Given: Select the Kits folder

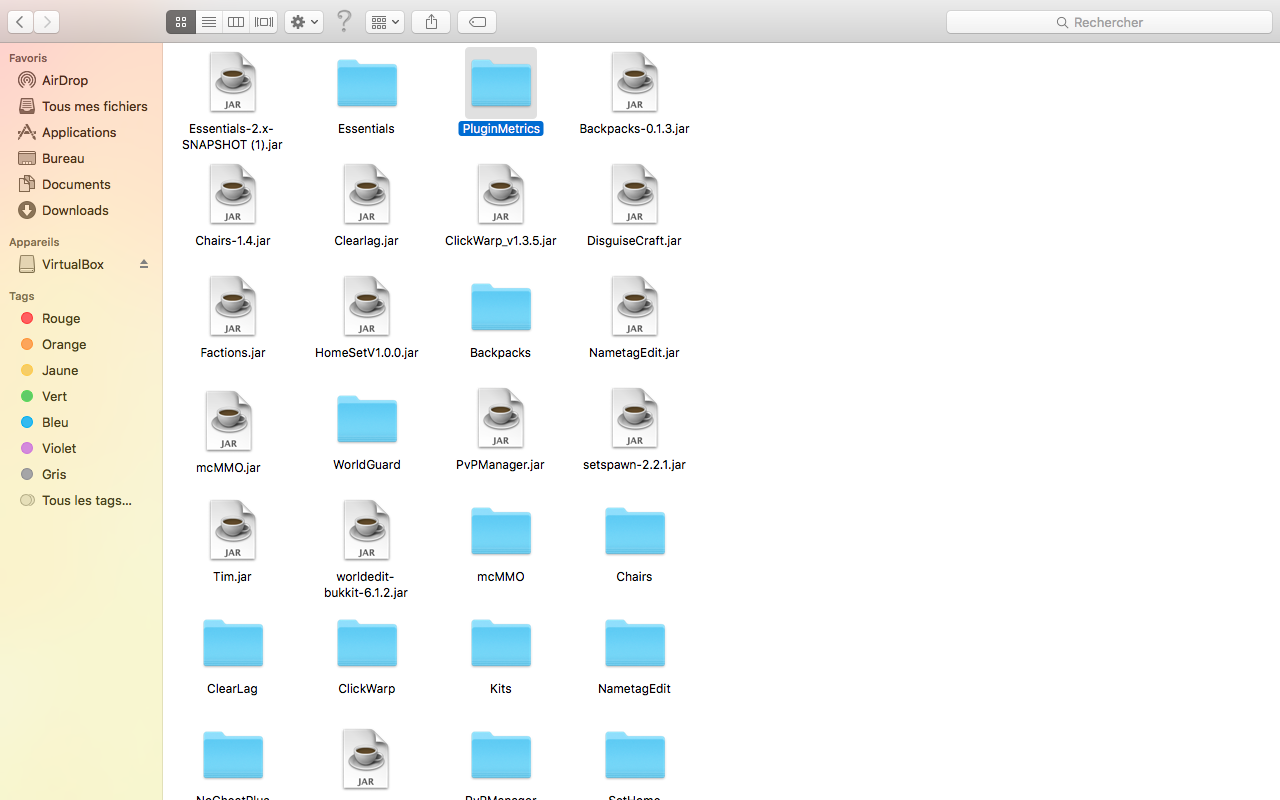Looking at the screenshot, I should coord(501,643).
